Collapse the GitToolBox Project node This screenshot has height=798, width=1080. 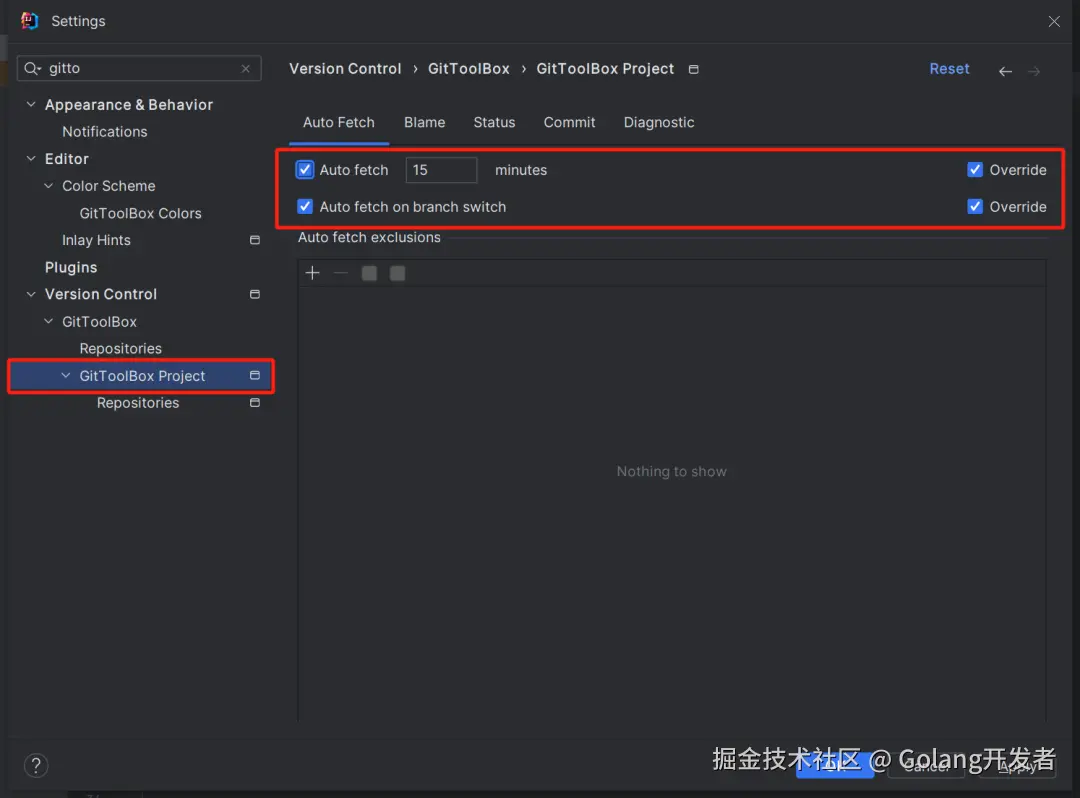(65, 375)
